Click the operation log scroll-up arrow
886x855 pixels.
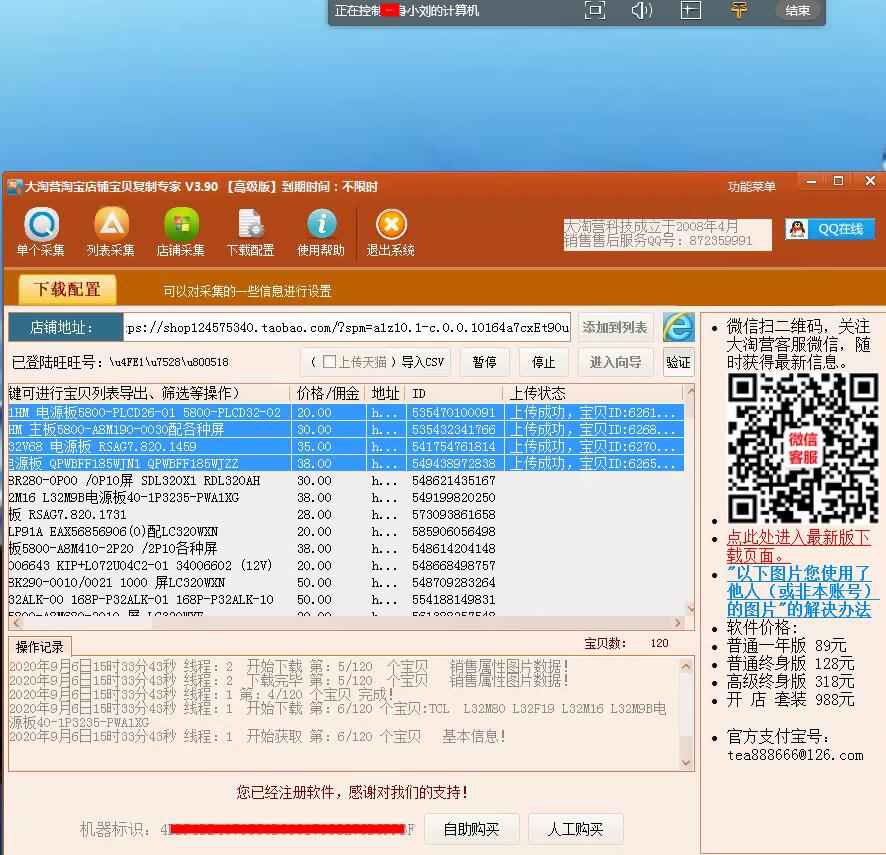(x=686, y=666)
